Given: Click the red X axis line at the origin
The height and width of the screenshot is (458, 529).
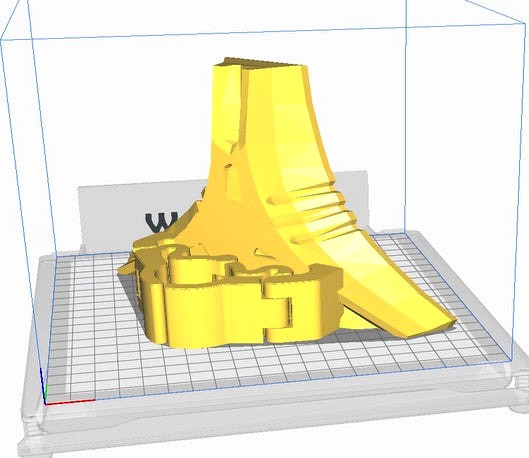Looking at the screenshot, I should [70, 402].
